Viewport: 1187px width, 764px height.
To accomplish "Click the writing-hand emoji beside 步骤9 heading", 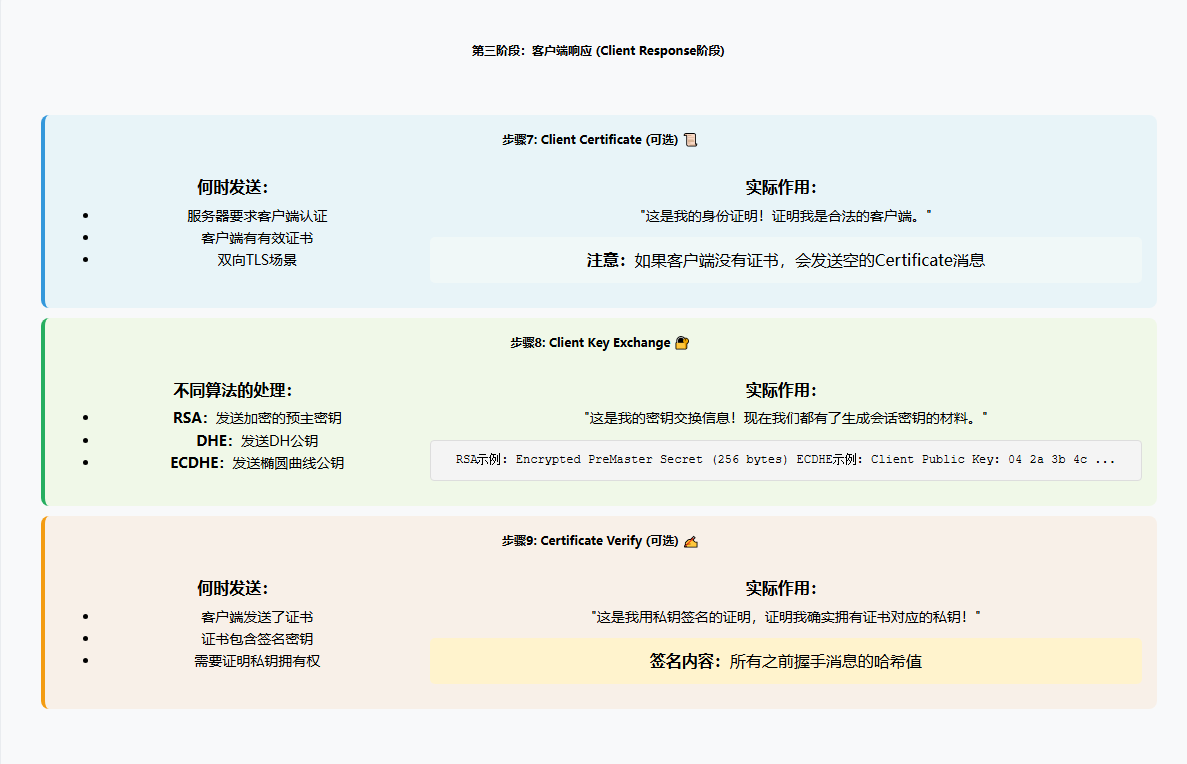I will coord(690,541).
